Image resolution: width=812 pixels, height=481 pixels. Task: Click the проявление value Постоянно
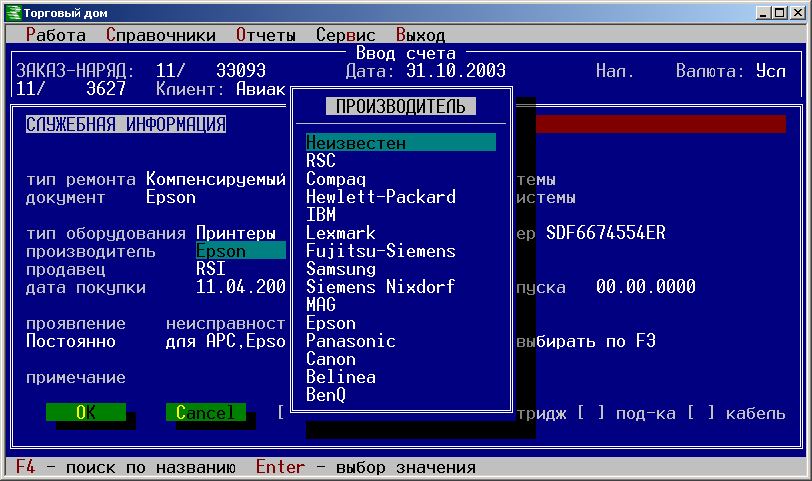click(x=71, y=341)
